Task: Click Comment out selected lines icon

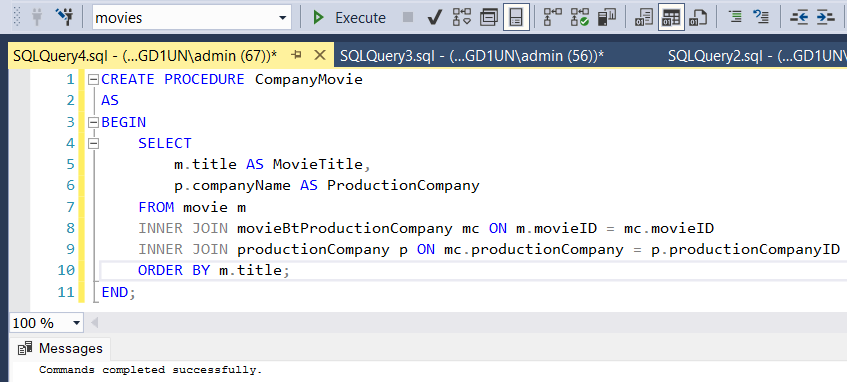Action: (x=735, y=18)
